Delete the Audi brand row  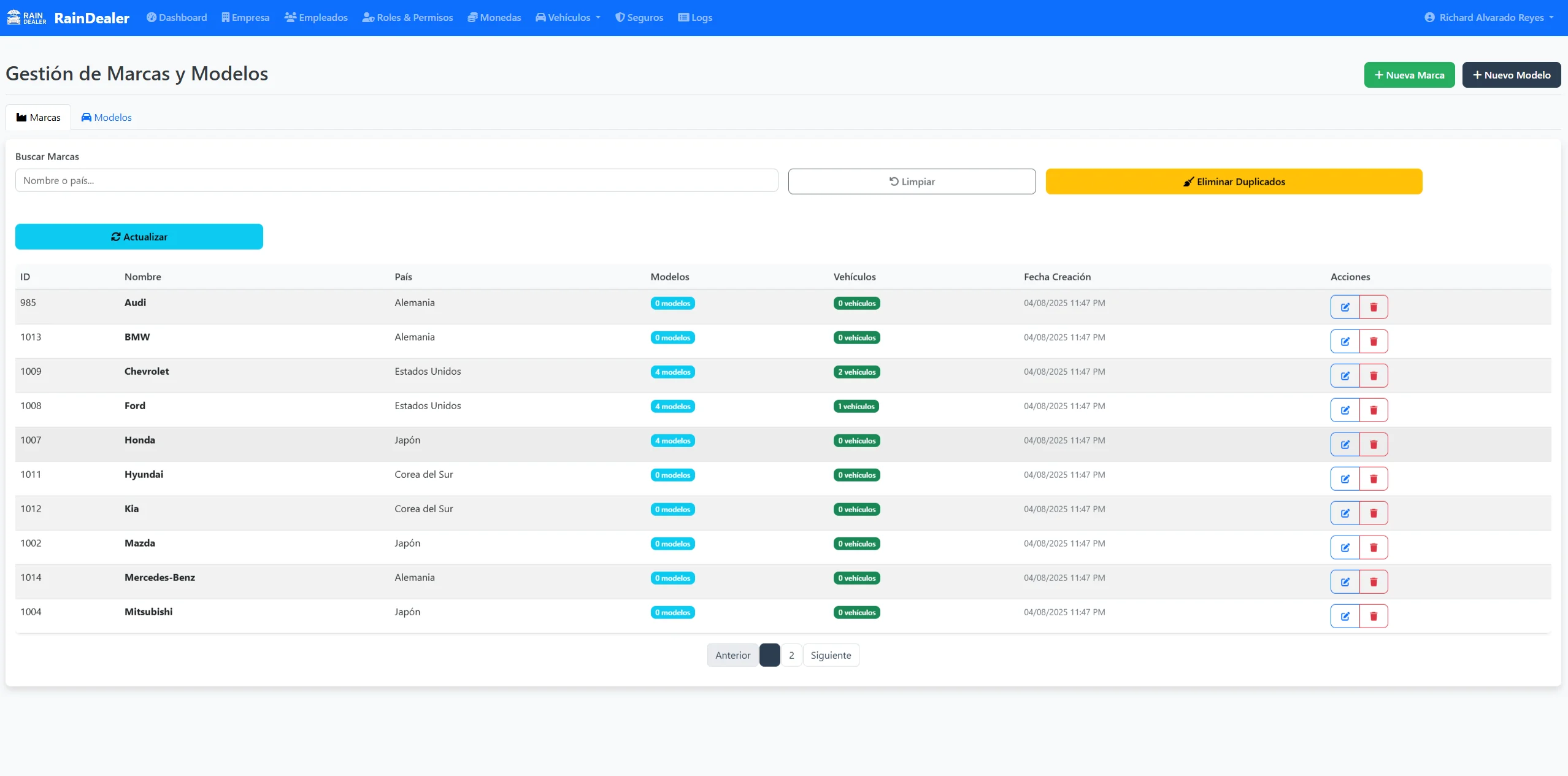click(x=1374, y=307)
